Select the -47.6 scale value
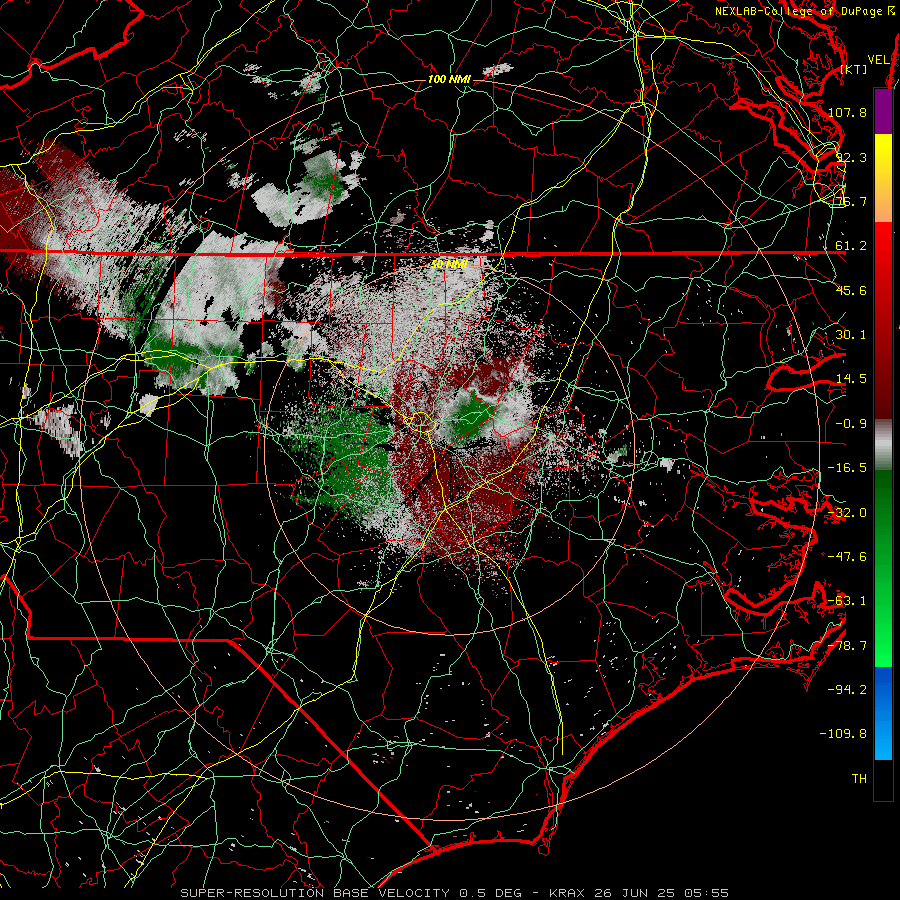900x900 pixels. (x=847, y=557)
